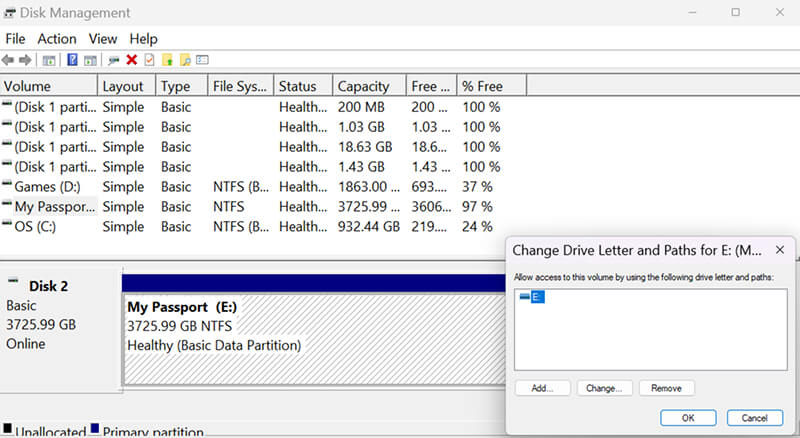Select the OS (C:) volume row
Image resolution: width=800 pixels, height=438 pixels.
point(263,227)
